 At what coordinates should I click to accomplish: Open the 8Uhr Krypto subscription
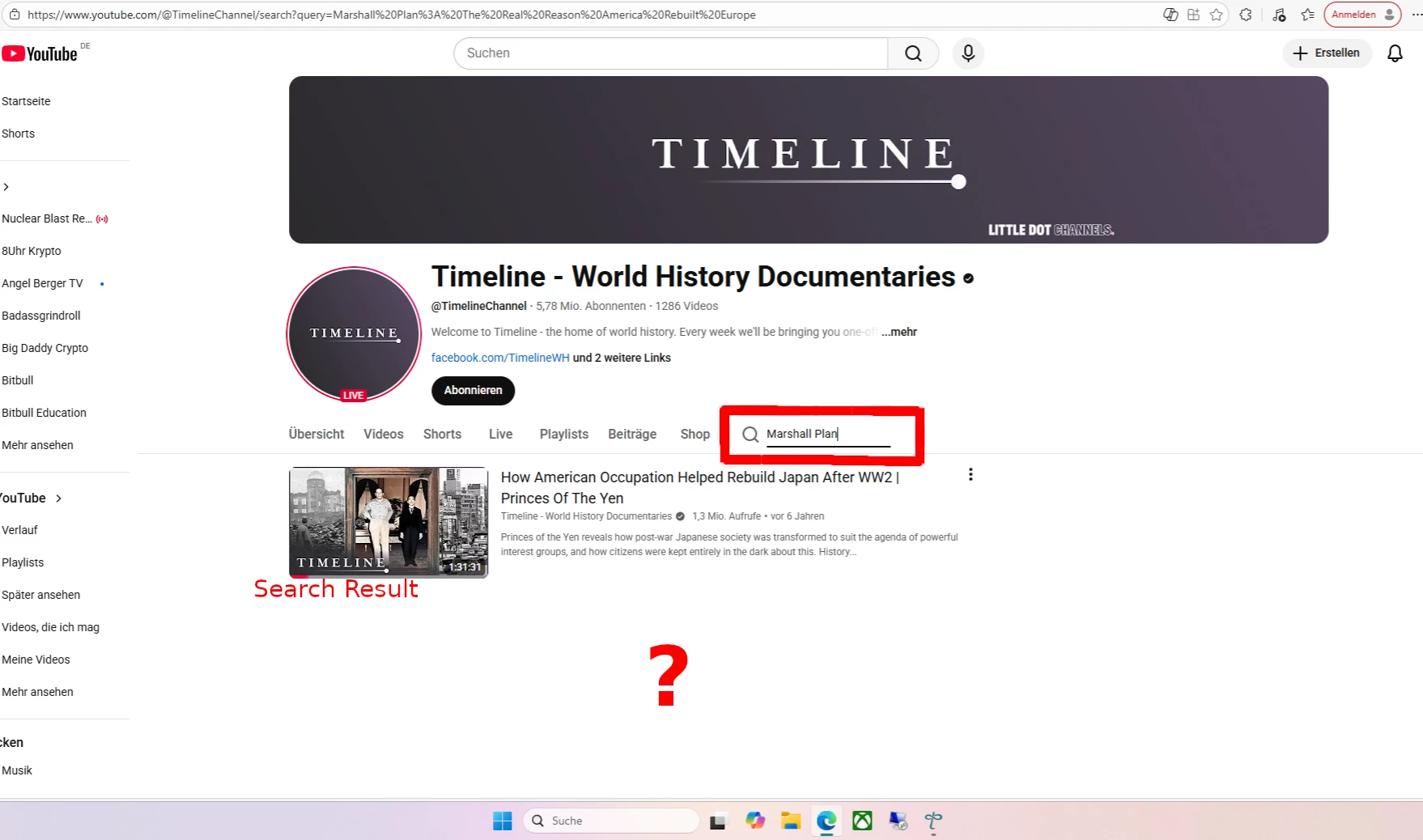pos(32,251)
